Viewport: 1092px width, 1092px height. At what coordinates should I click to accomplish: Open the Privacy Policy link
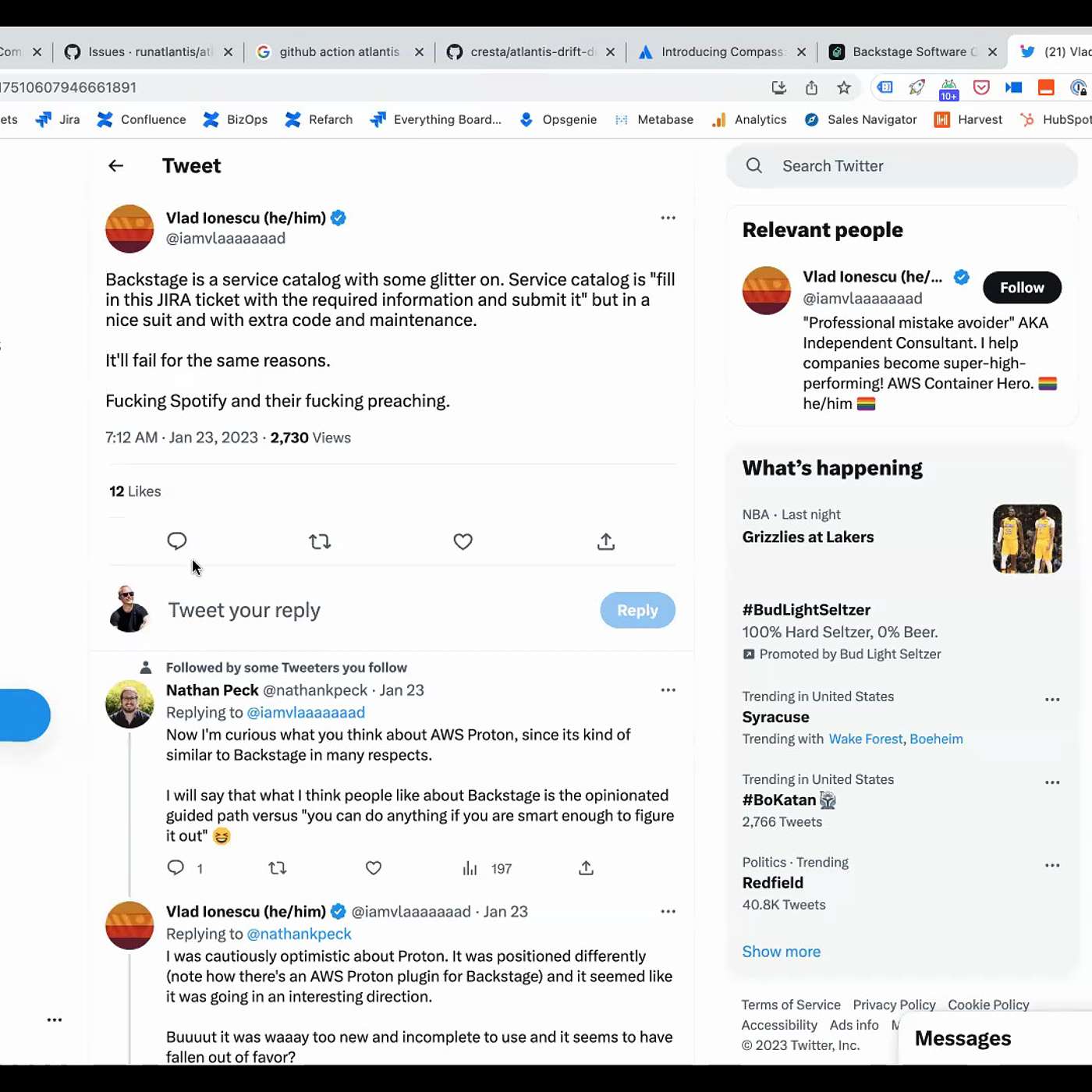[x=894, y=1005]
